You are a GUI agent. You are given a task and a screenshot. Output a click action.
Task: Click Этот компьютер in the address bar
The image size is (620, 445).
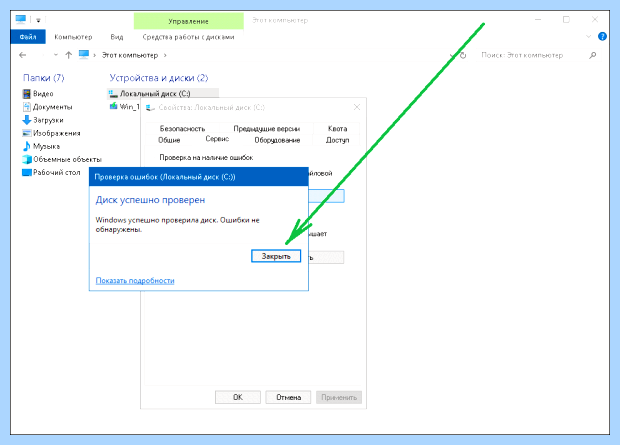pos(130,55)
